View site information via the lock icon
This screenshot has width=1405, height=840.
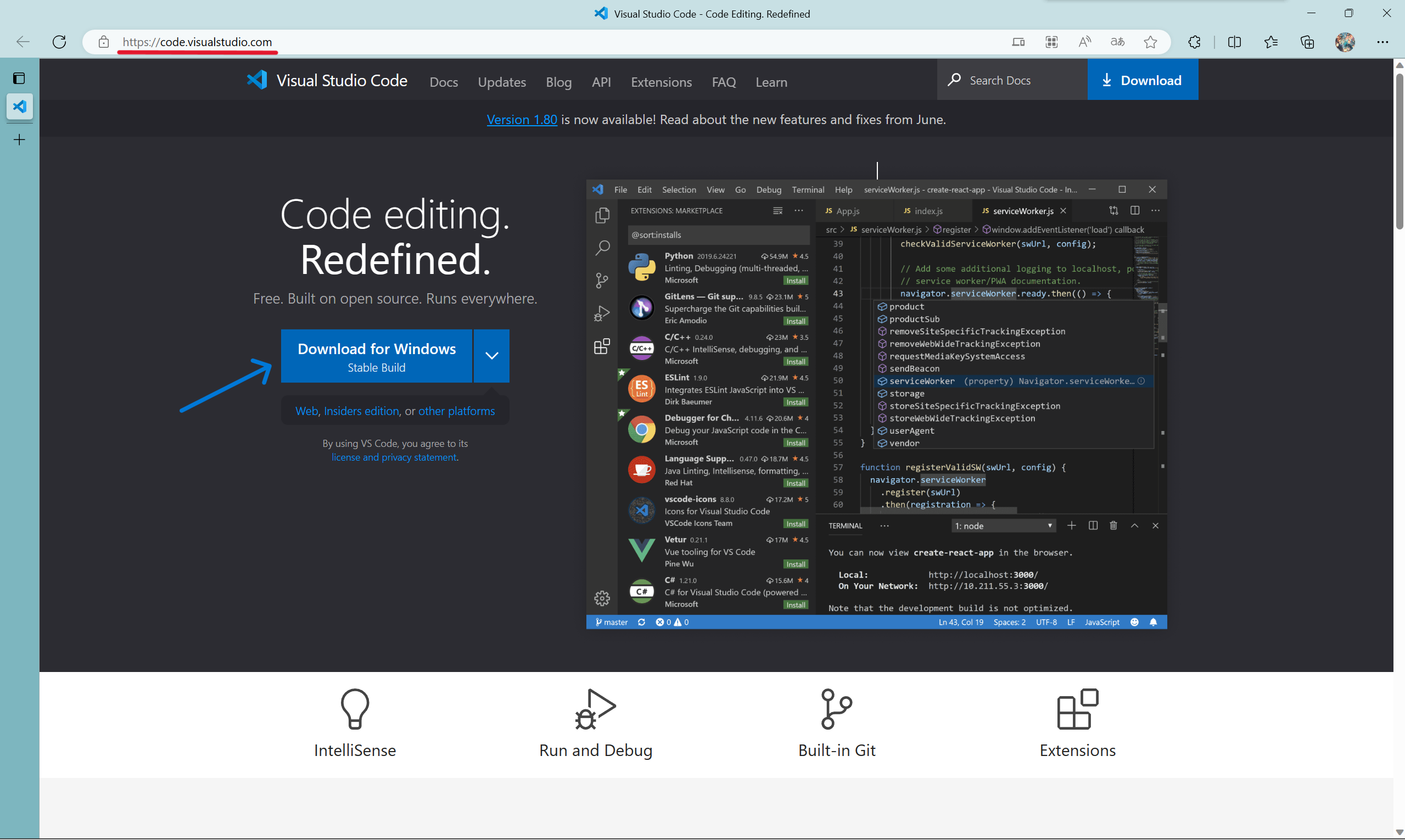pyautogui.click(x=104, y=42)
